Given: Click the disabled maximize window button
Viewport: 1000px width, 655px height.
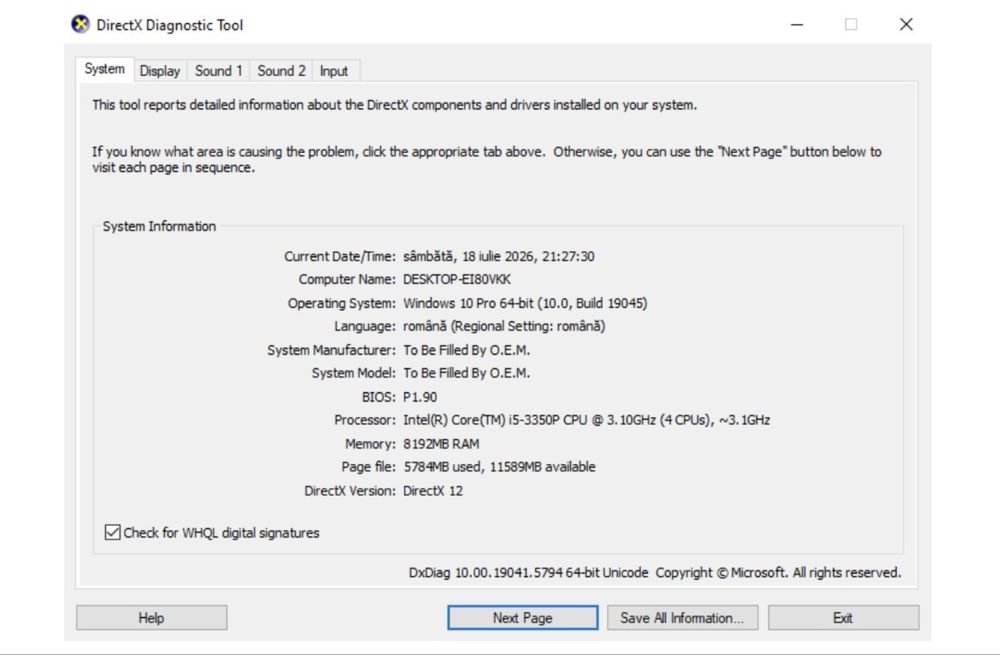Looking at the screenshot, I should [x=851, y=24].
